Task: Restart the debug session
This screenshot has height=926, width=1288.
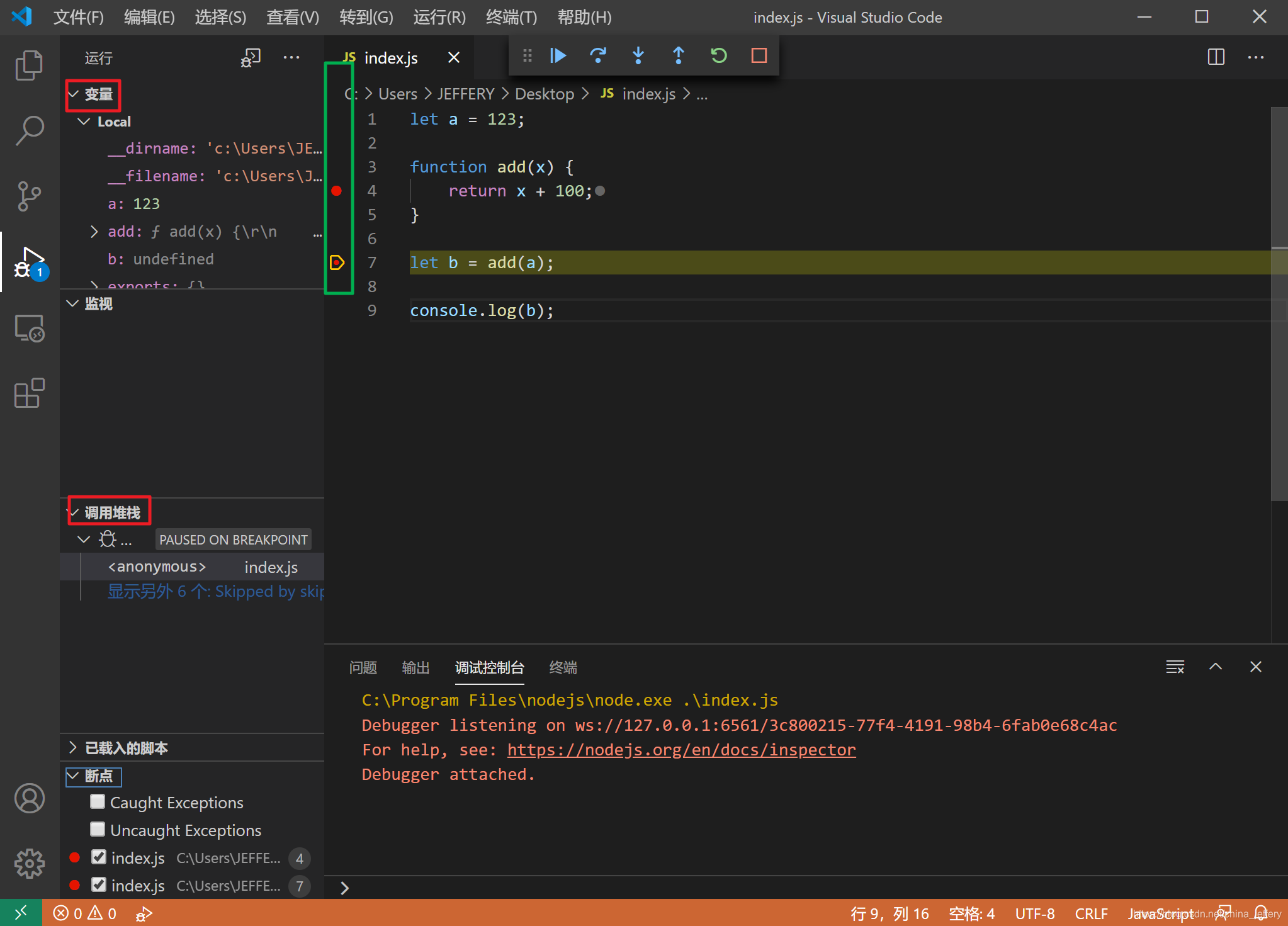Action: pyautogui.click(x=719, y=56)
